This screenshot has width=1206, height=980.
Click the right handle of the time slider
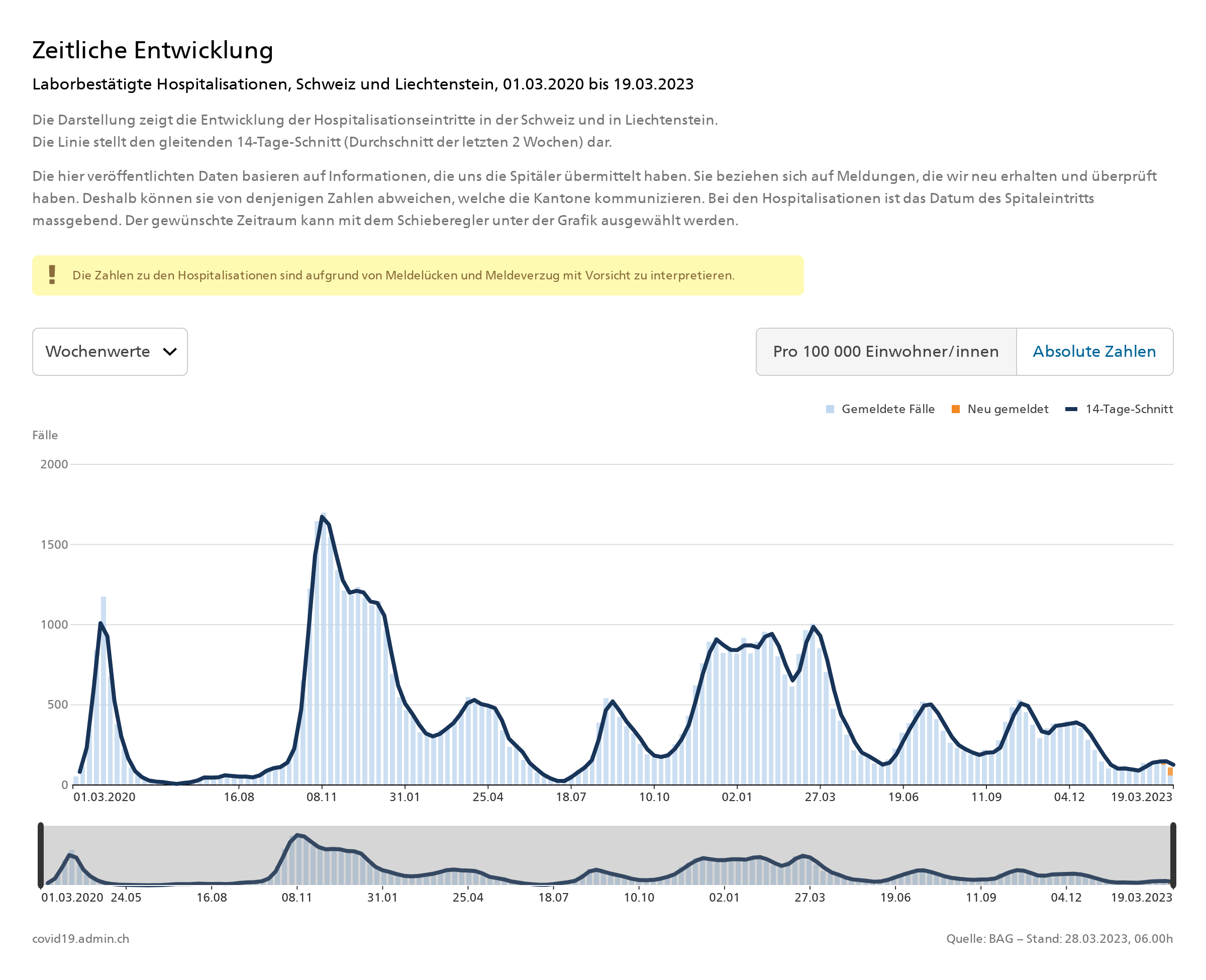coord(1172,855)
